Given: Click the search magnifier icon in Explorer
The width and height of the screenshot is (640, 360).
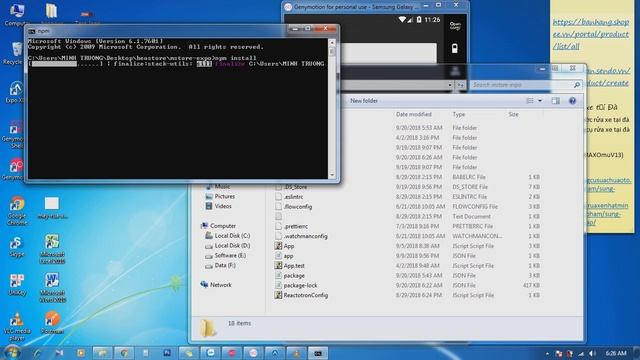Looking at the screenshot, I should click(577, 85).
